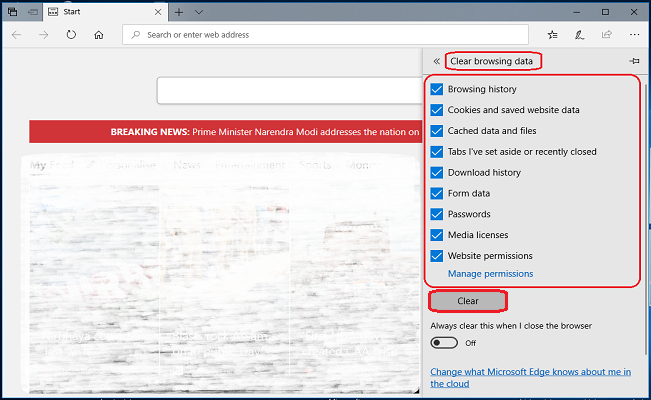Uncheck Browsing history checkbox
This screenshot has height=400, width=651.
coord(437,89)
